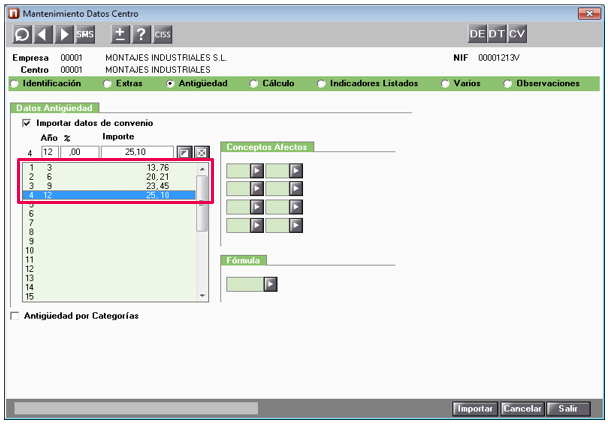Open the Fórmula selector arrow
The width and height of the screenshot is (608, 424).
[x=270, y=284]
